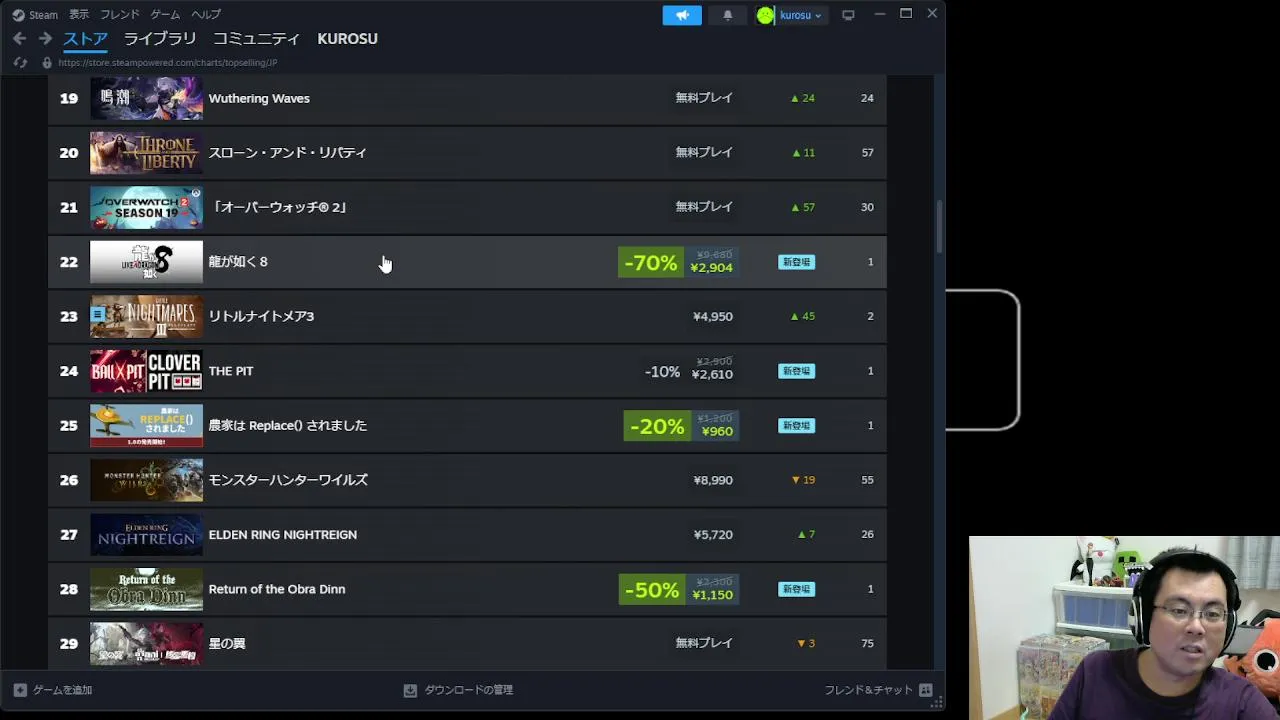Click Wuthering Waves title
This screenshot has width=1280, height=720.
tap(259, 98)
